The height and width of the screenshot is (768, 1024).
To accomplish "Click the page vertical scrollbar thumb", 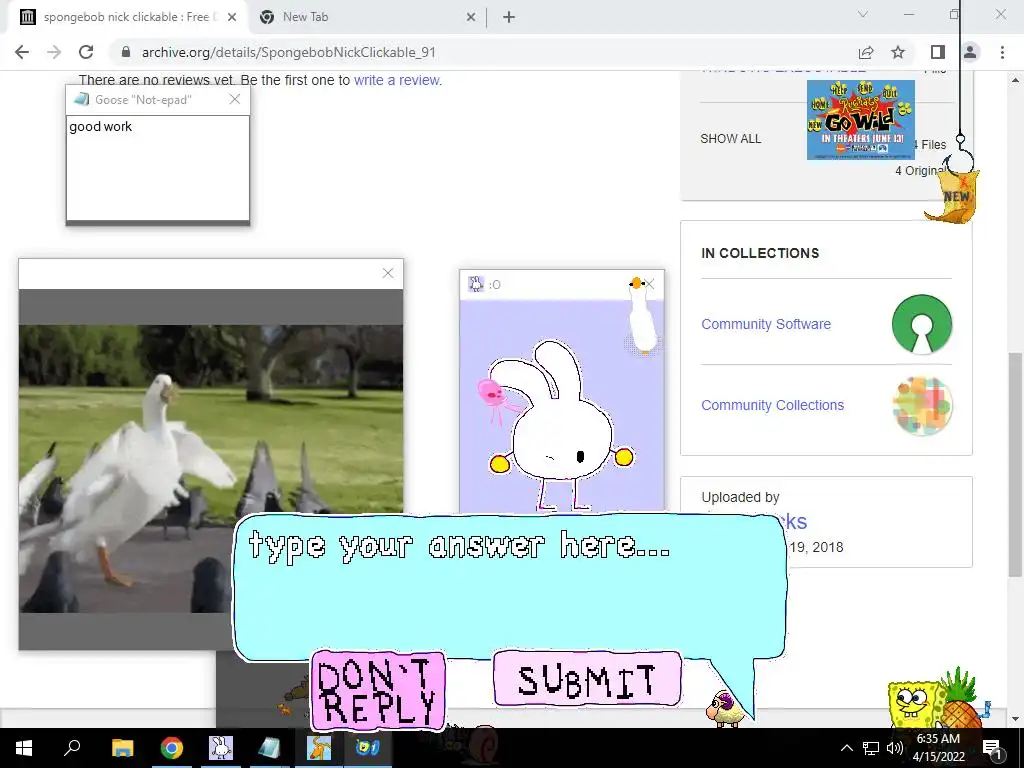I will pos(1015,464).
